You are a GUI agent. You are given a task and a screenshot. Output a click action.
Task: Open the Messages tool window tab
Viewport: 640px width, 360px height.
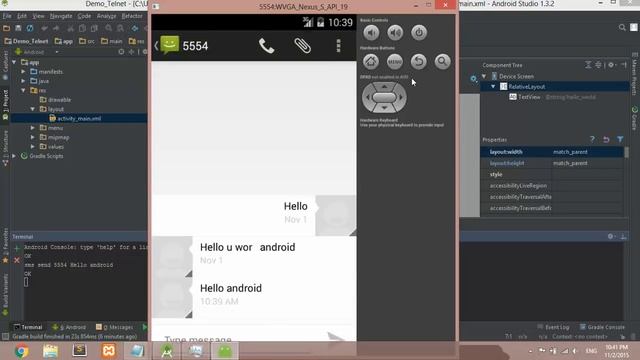coord(115,327)
